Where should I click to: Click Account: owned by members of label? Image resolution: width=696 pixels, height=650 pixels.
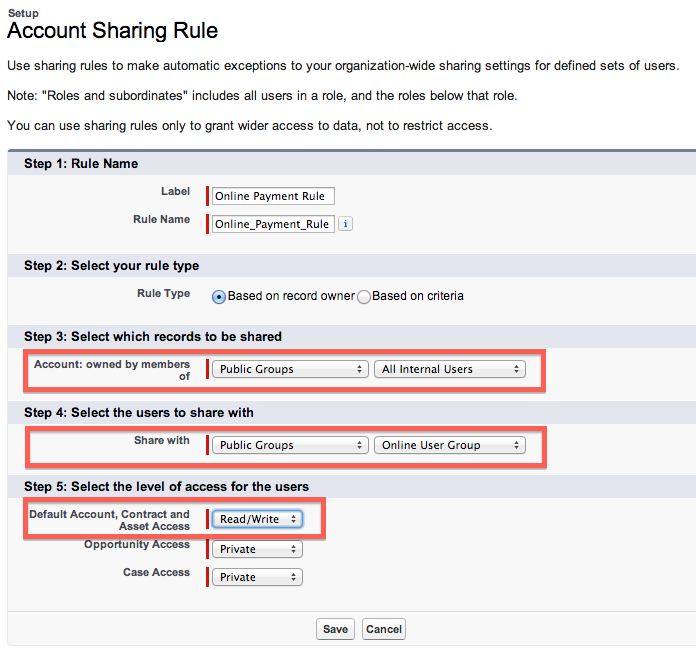click(x=112, y=370)
